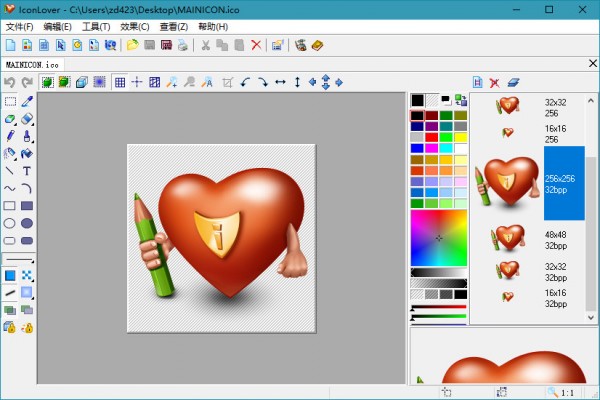This screenshot has width=600, height=400.
Task: Click the flip horizontal arrow icon
Action: 280,82
